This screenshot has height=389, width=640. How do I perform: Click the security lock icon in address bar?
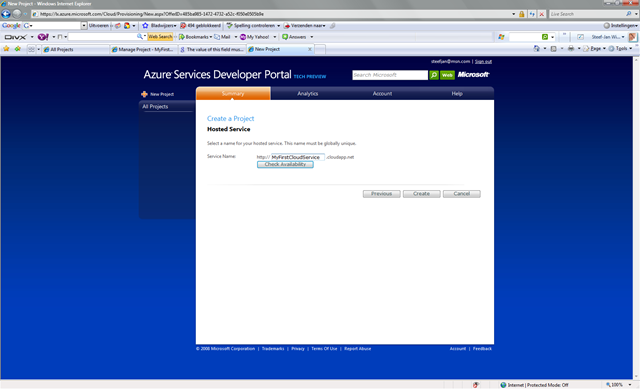point(522,14)
